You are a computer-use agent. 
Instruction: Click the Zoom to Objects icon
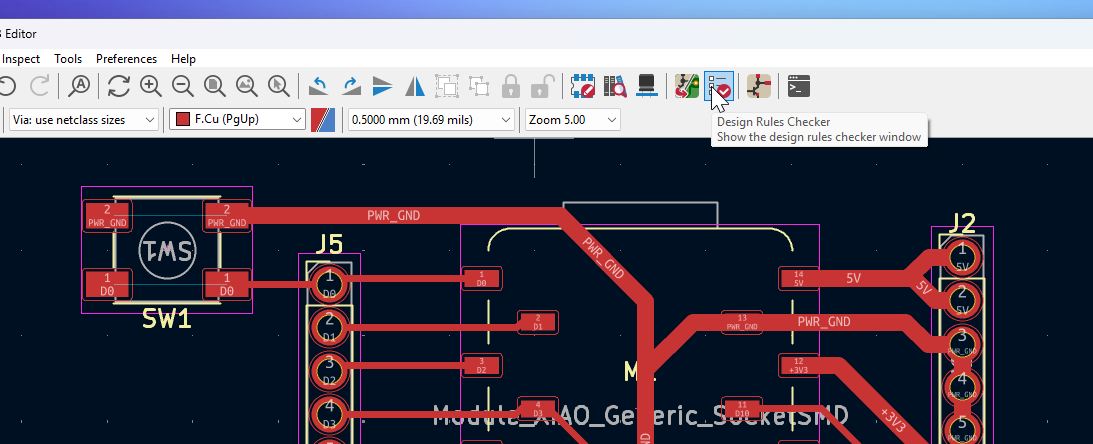(247, 86)
